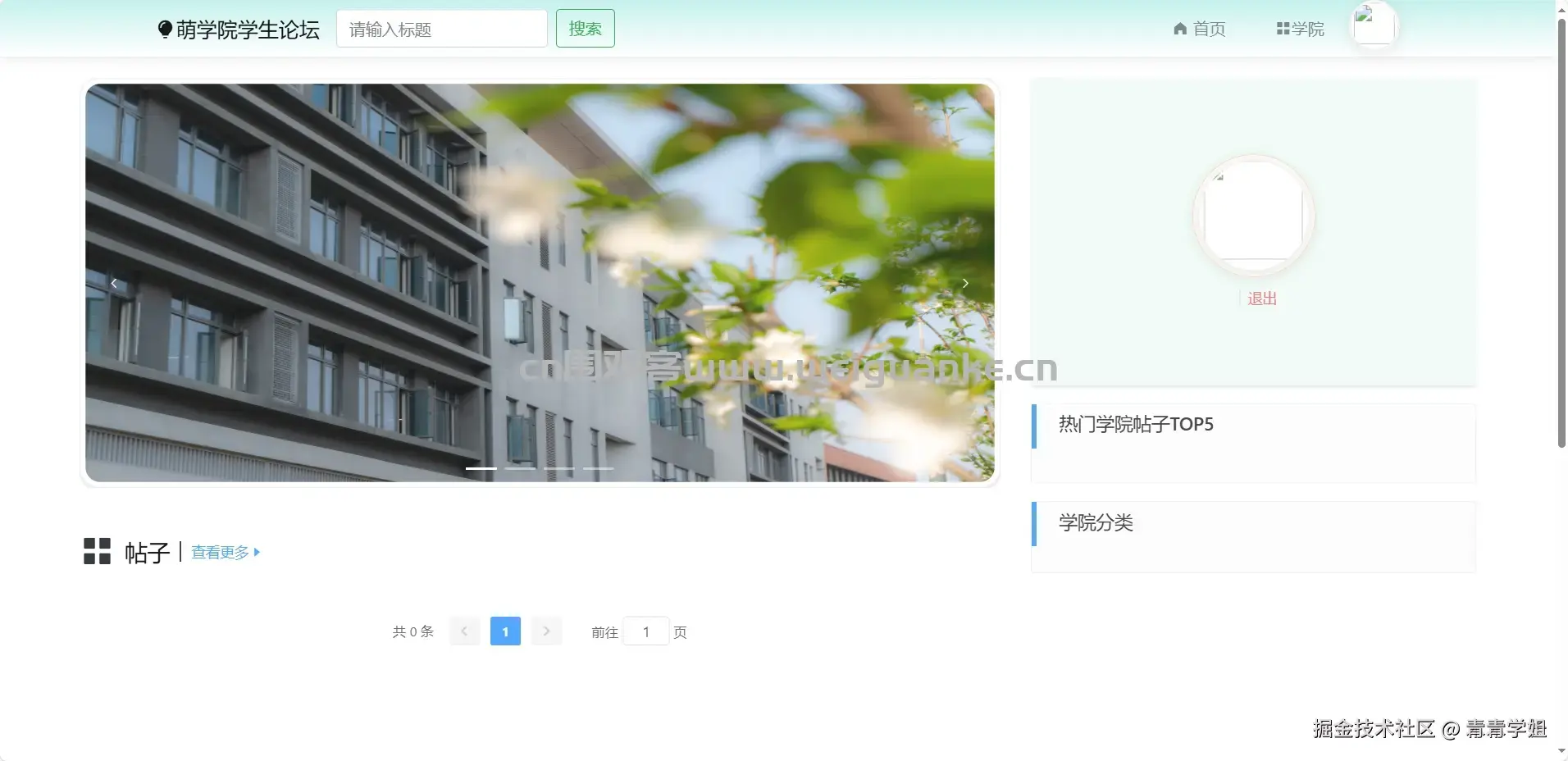Viewport: 1568px width, 761px height.
Task: Click the 学院 grid icon
Action: pyautogui.click(x=1283, y=29)
